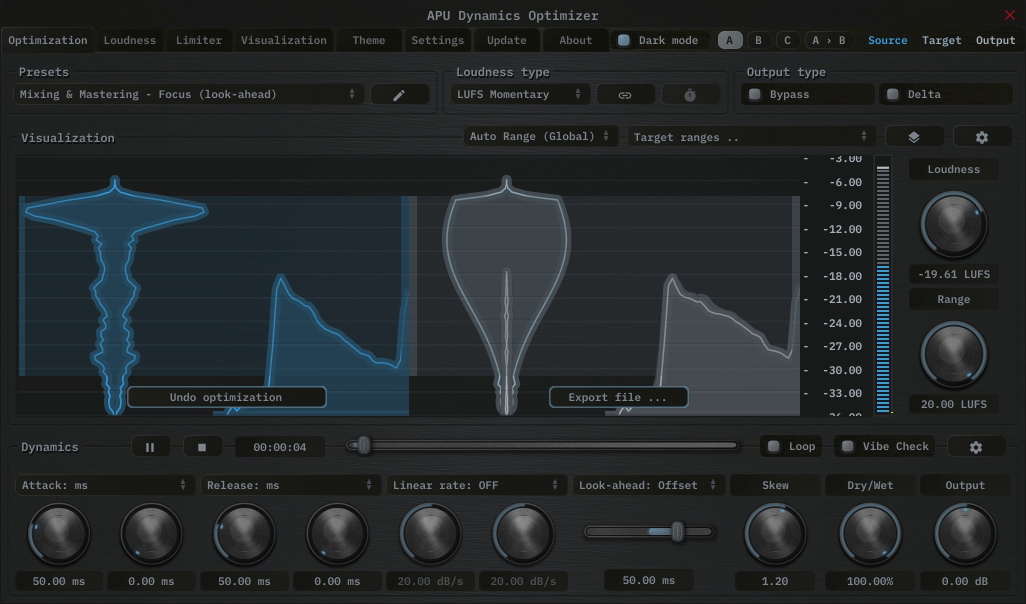Stop playback with the stop button
This screenshot has height=604, width=1026.
(202, 447)
